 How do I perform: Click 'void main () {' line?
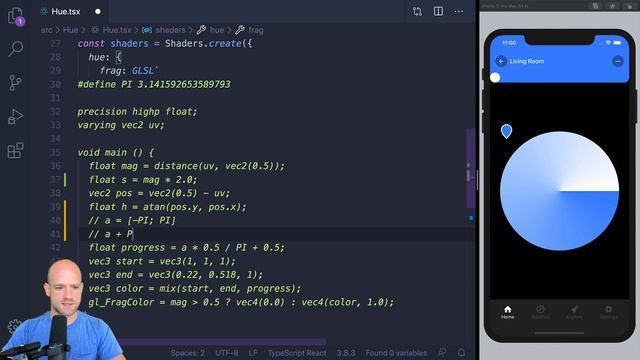pos(116,152)
